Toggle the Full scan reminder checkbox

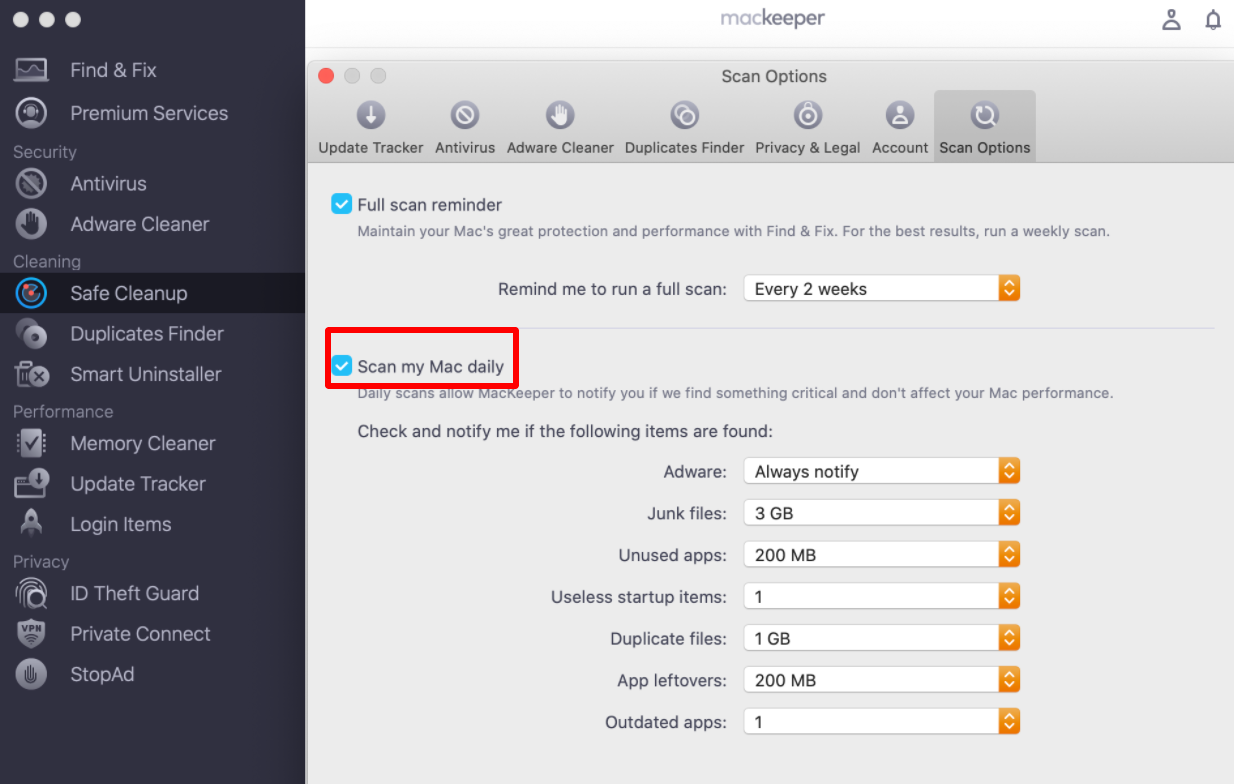(x=341, y=204)
